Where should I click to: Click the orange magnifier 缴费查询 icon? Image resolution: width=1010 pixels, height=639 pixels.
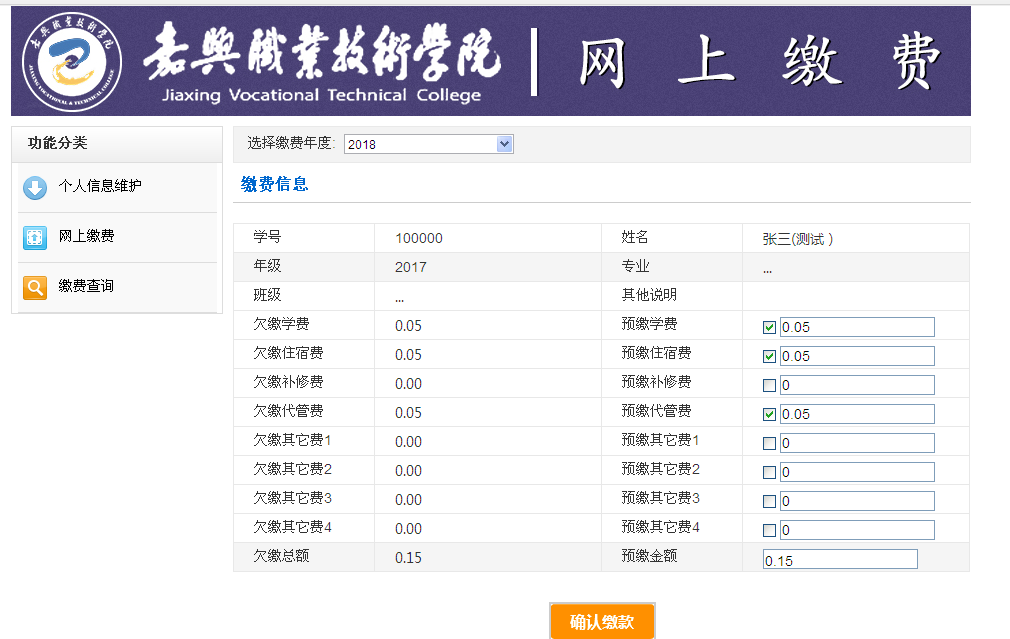[35, 288]
